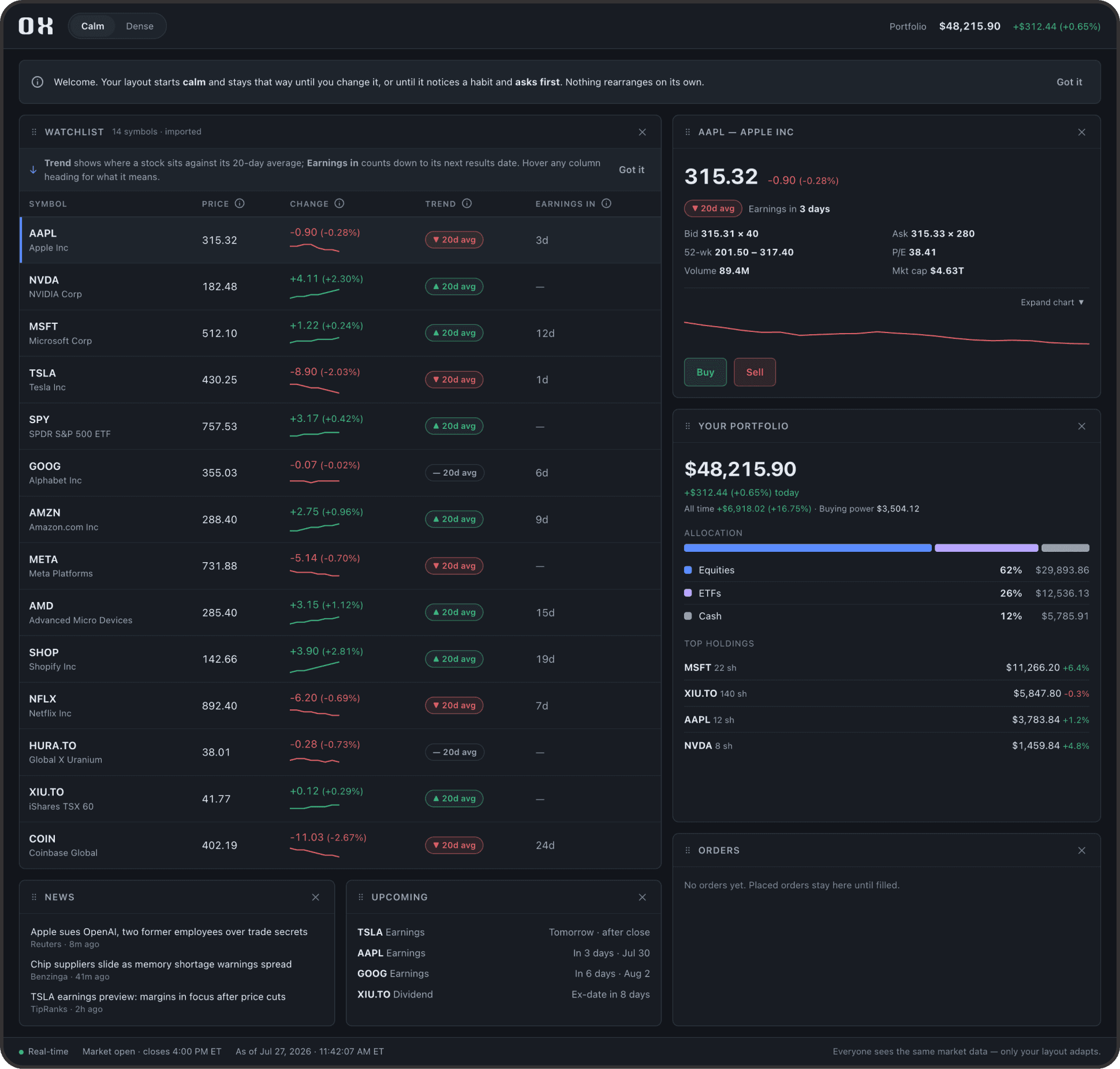Screen dimensions: 1120x1069
Task: Open the Chip suppliers slide news headline
Action: [161, 964]
